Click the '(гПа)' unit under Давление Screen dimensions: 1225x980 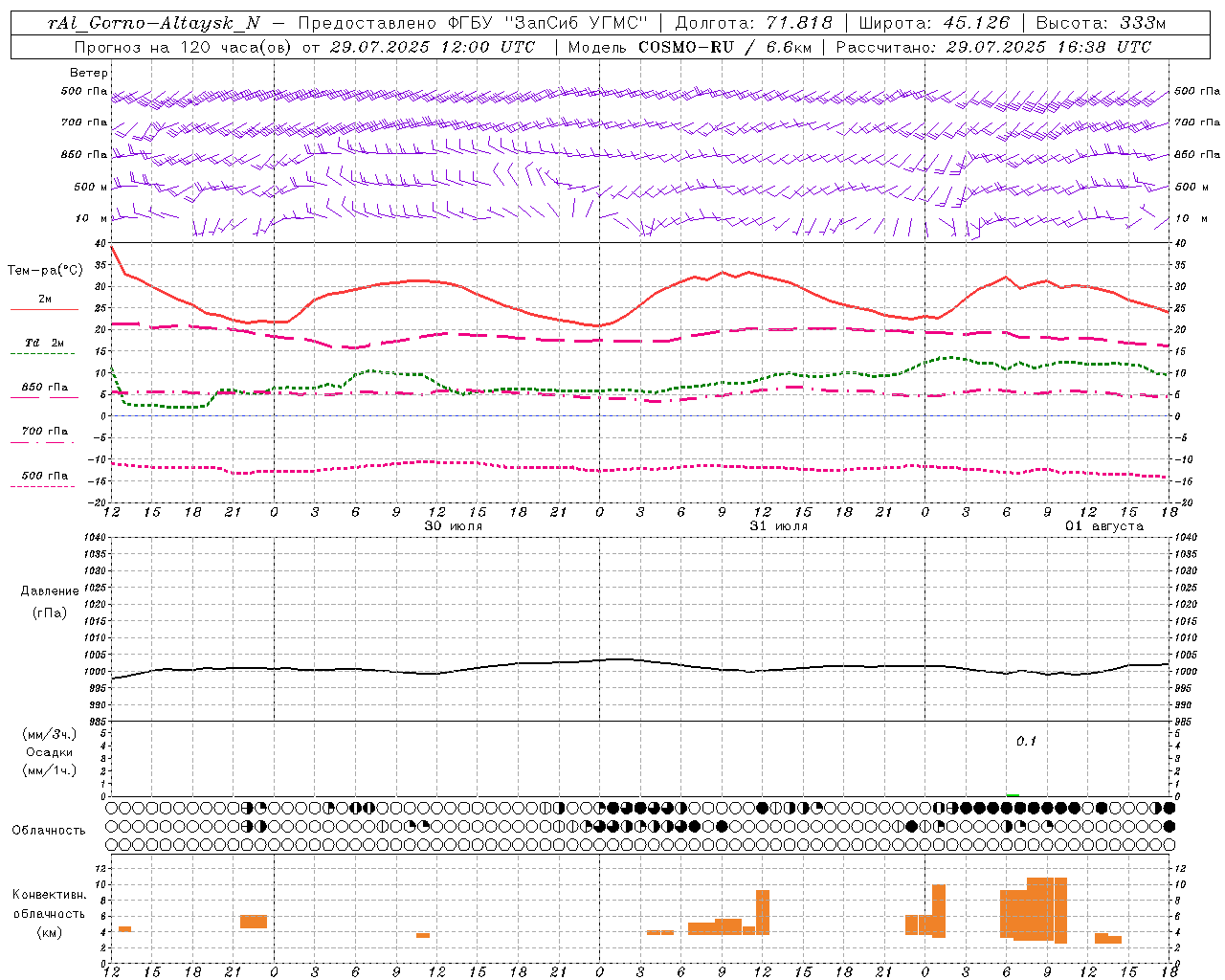pos(50,612)
